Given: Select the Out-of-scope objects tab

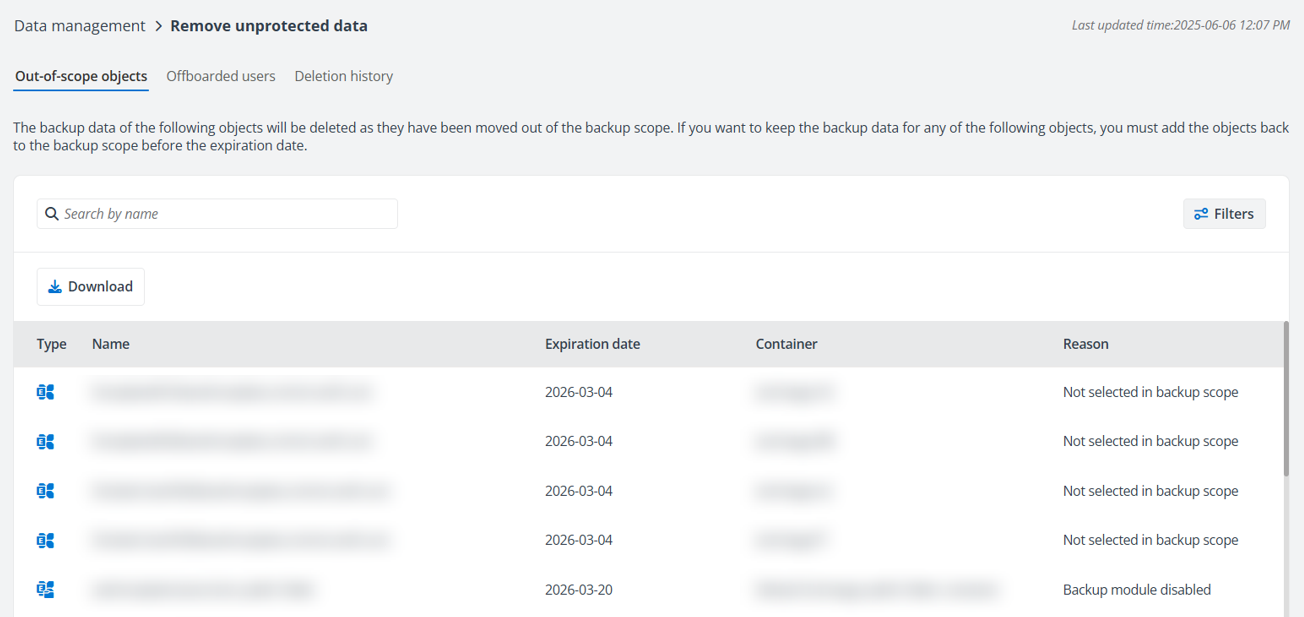Looking at the screenshot, I should (x=81, y=76).
